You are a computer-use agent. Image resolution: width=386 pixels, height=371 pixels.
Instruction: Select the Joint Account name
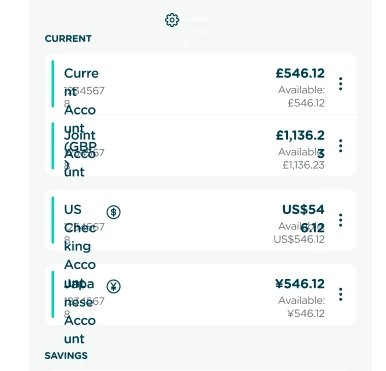tap(80, 153)
